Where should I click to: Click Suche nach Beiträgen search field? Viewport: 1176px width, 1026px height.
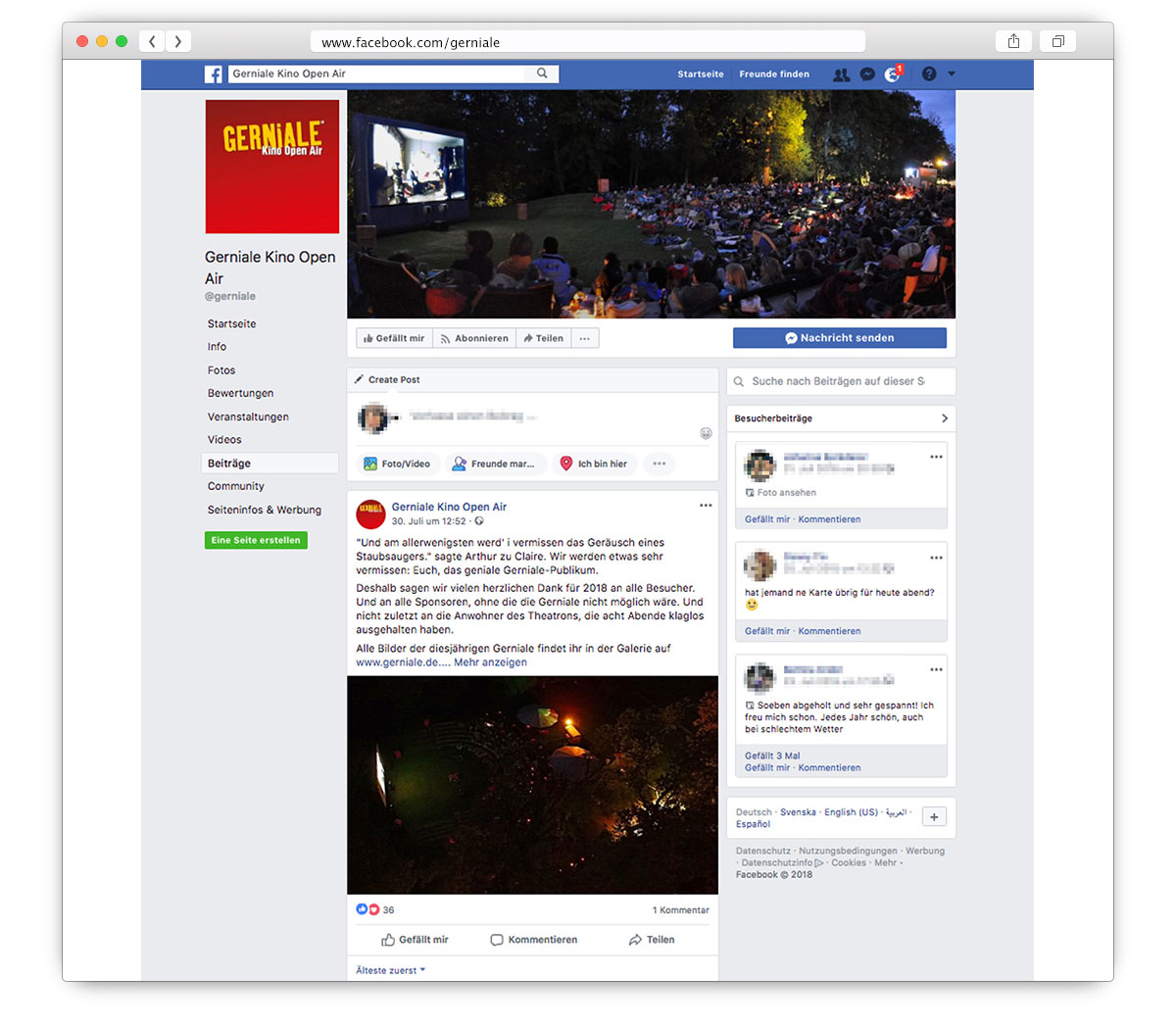[x=840, y=381]
